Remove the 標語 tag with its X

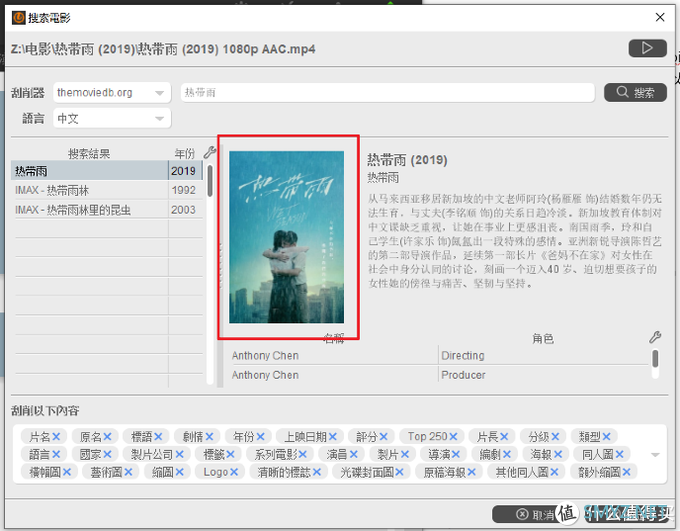(x=158, y=436)
